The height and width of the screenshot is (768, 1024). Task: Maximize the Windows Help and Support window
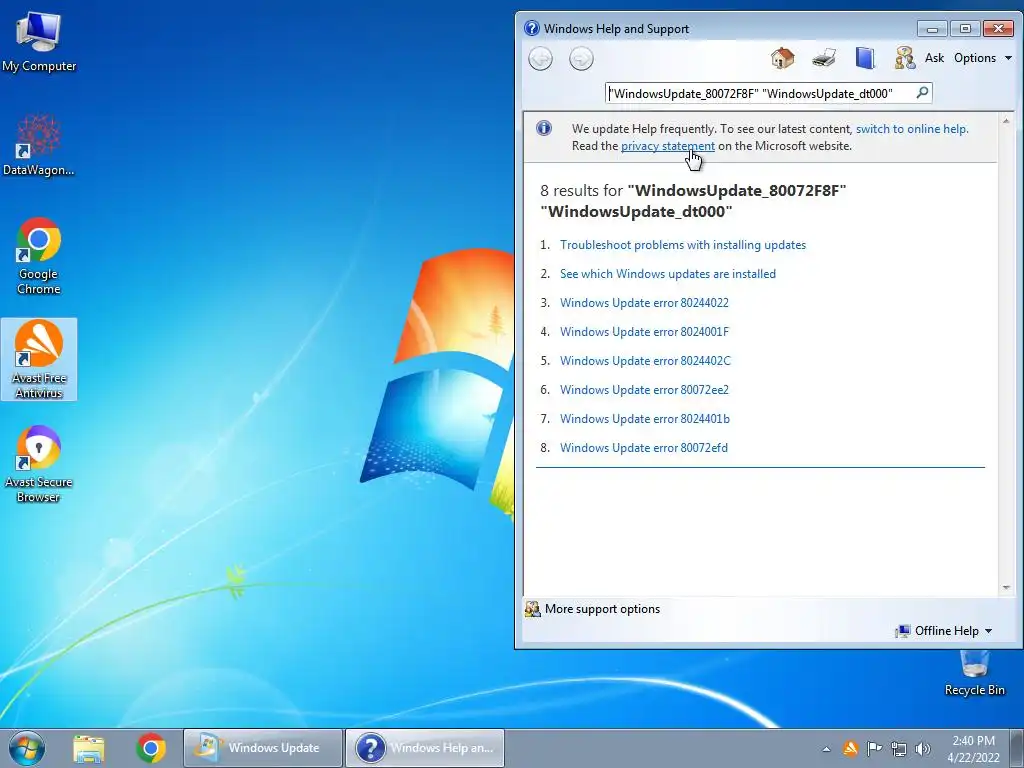coord(965,29)
